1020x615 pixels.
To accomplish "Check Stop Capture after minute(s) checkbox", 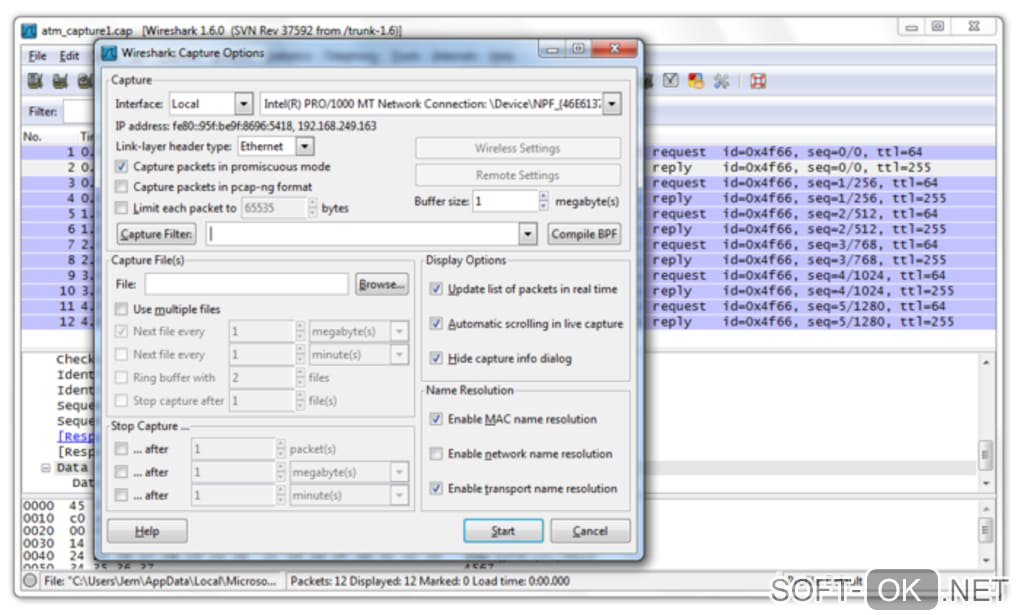I will (x=121, y=495).
